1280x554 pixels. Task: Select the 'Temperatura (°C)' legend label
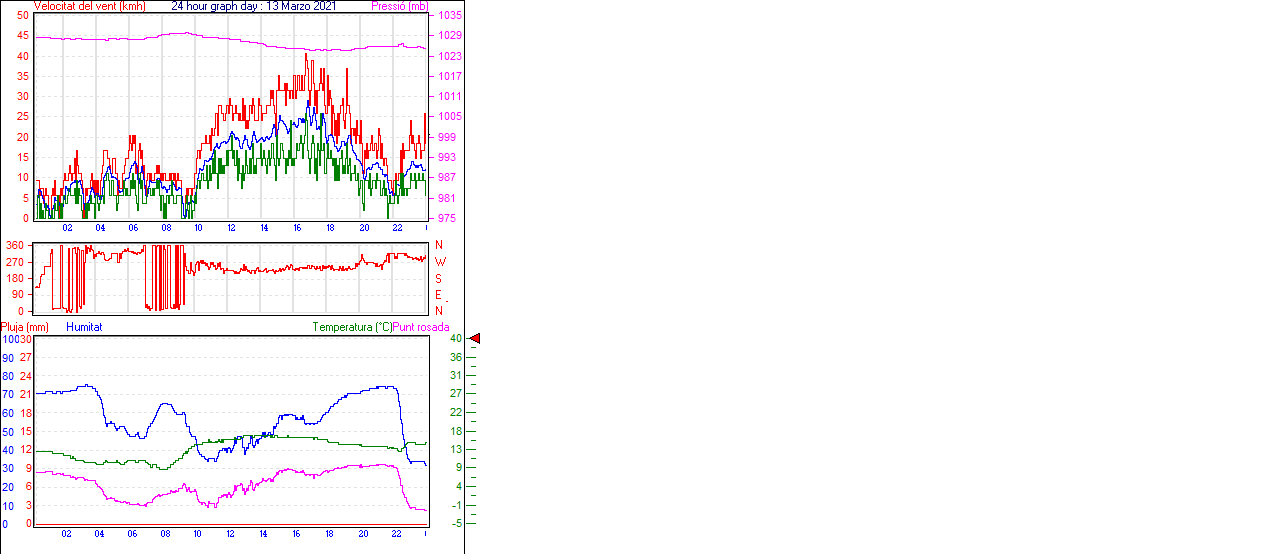(x=352, y=327)
